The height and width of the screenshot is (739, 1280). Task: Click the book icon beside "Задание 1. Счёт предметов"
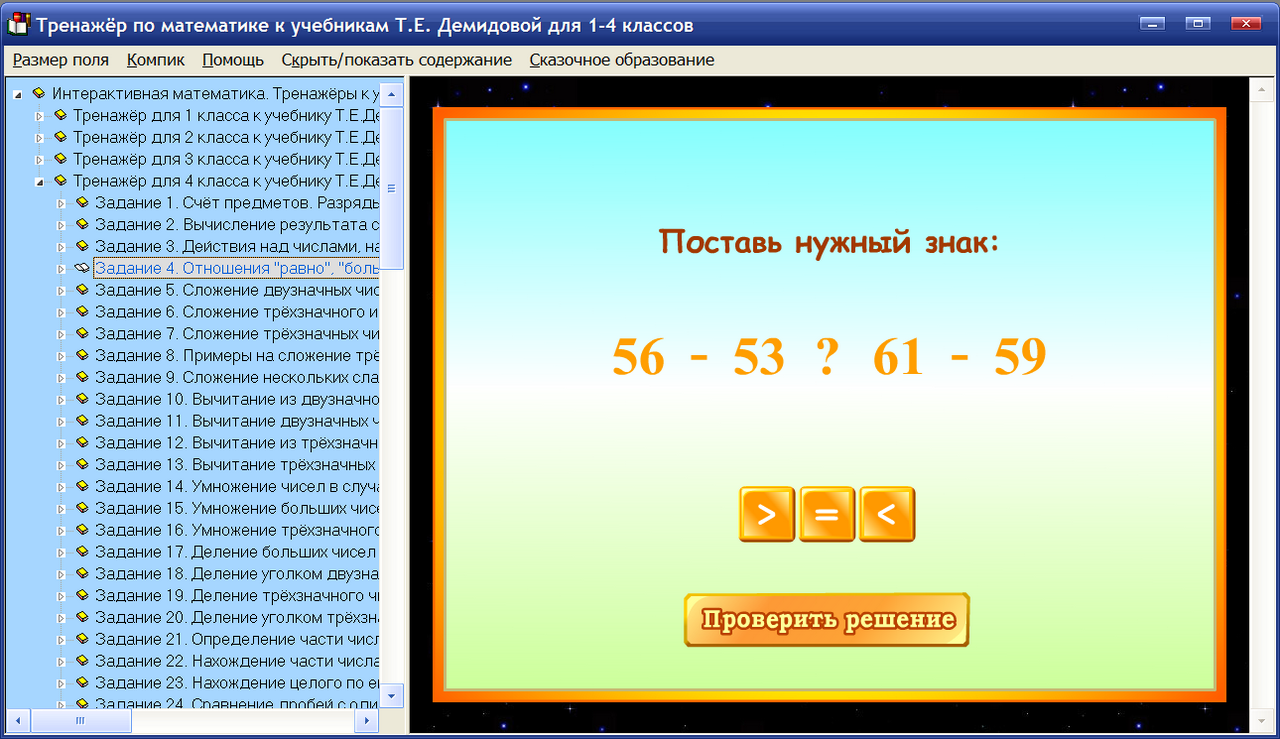coord(82,202)
